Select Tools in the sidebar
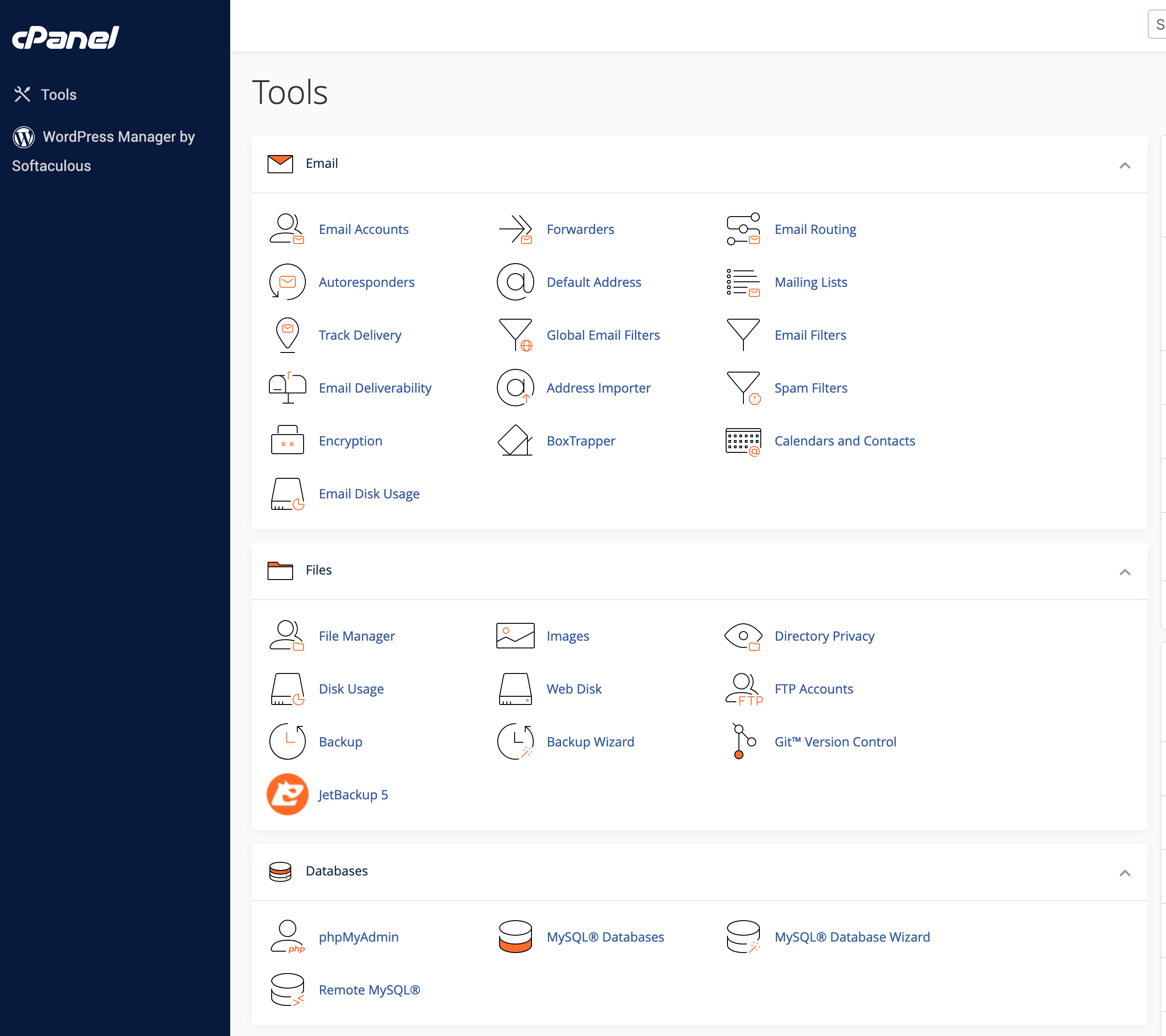This screenshot has height=1036, width=1166. click(x=45, y=94)
